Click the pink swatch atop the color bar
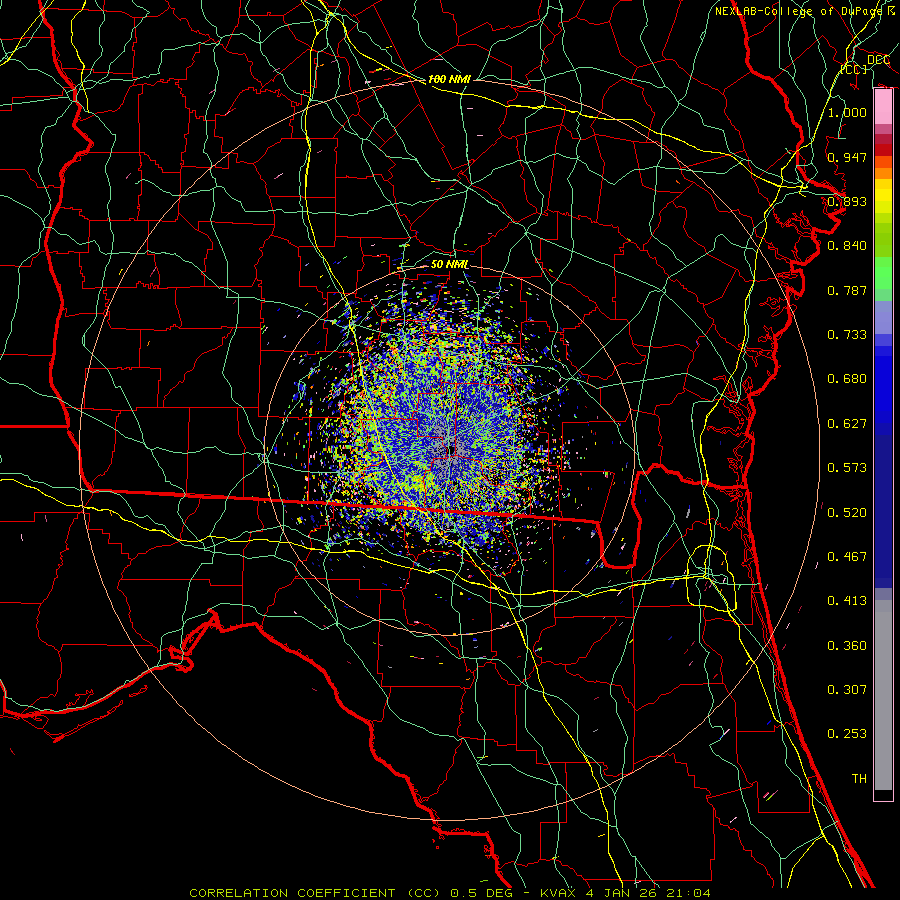900x900 pixels. coord(883,107)
